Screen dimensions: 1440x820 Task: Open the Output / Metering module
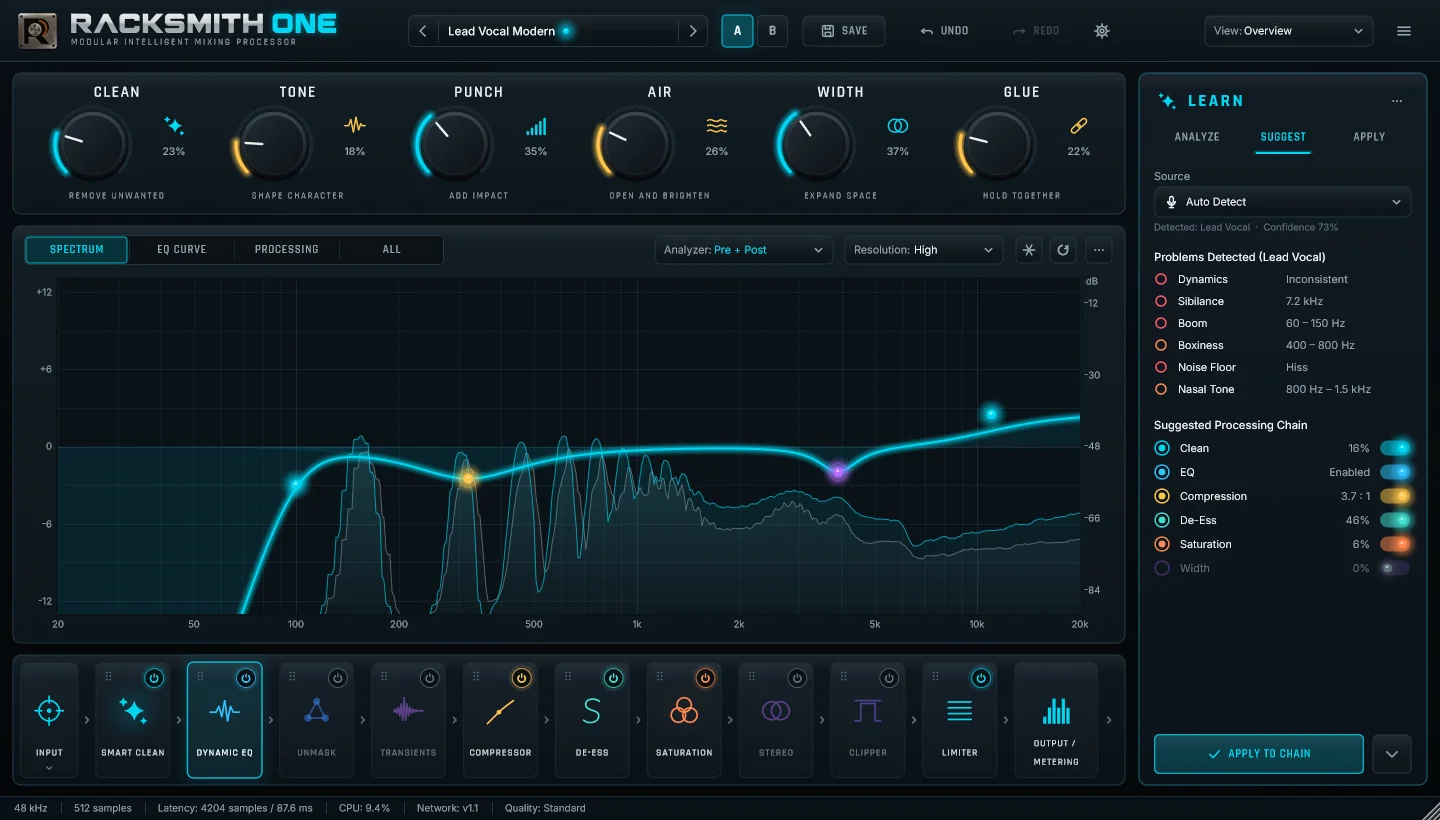pyautogui.click(x=1056, y=720)
